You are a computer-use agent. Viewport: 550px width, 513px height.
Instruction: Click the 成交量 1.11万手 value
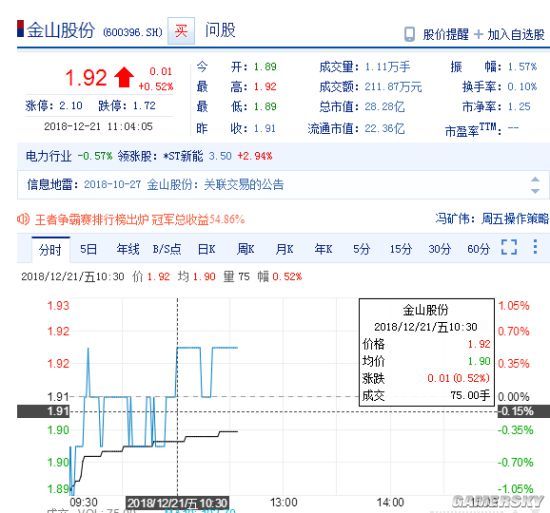[x=387, y=67]
